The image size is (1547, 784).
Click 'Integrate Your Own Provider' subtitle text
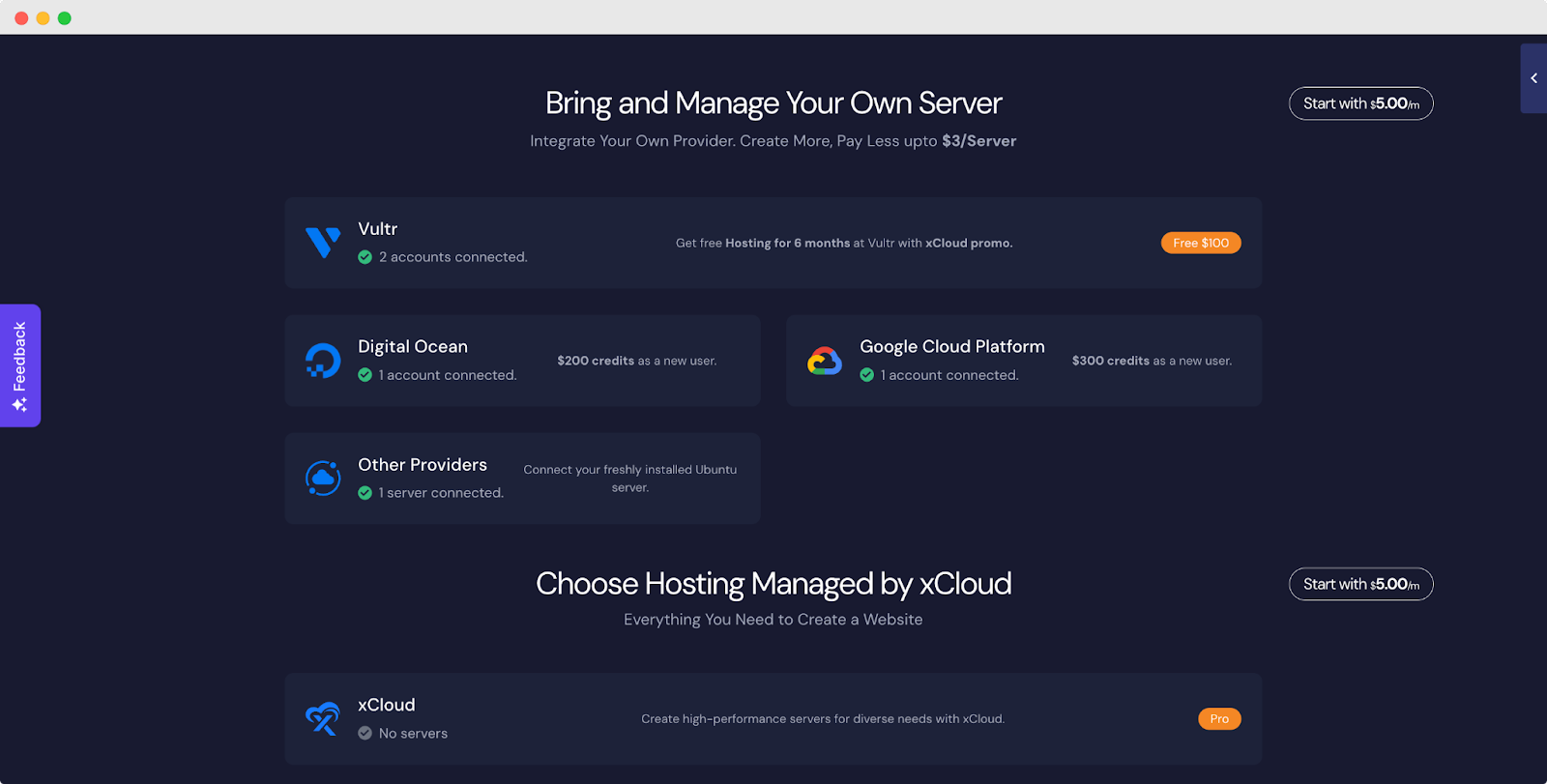[773, 141]
